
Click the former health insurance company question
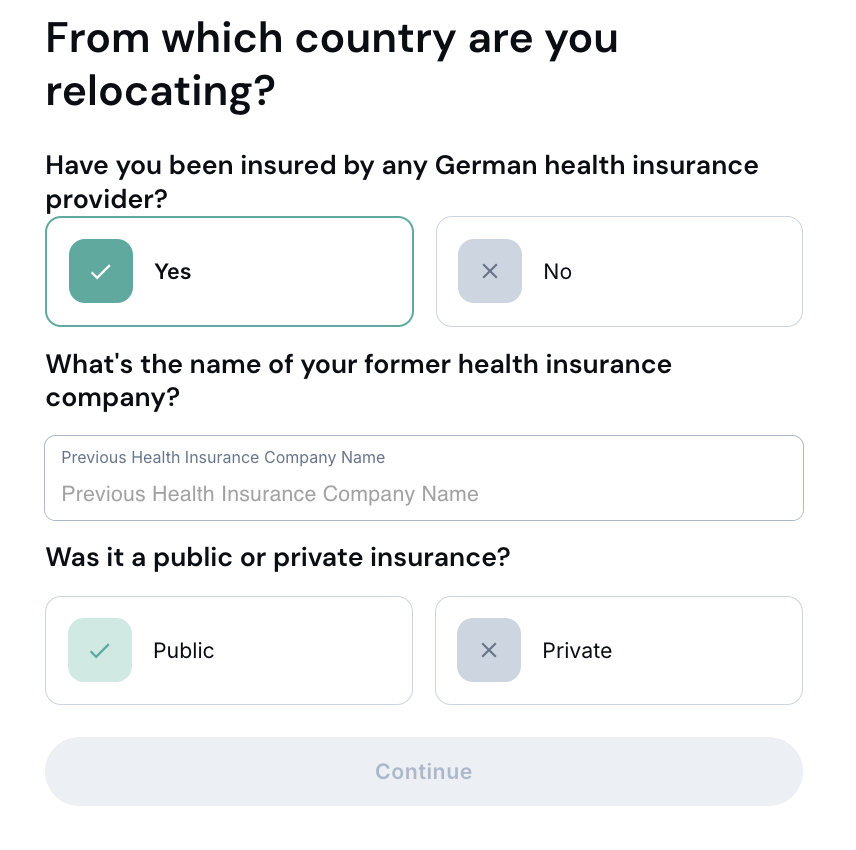358,380
